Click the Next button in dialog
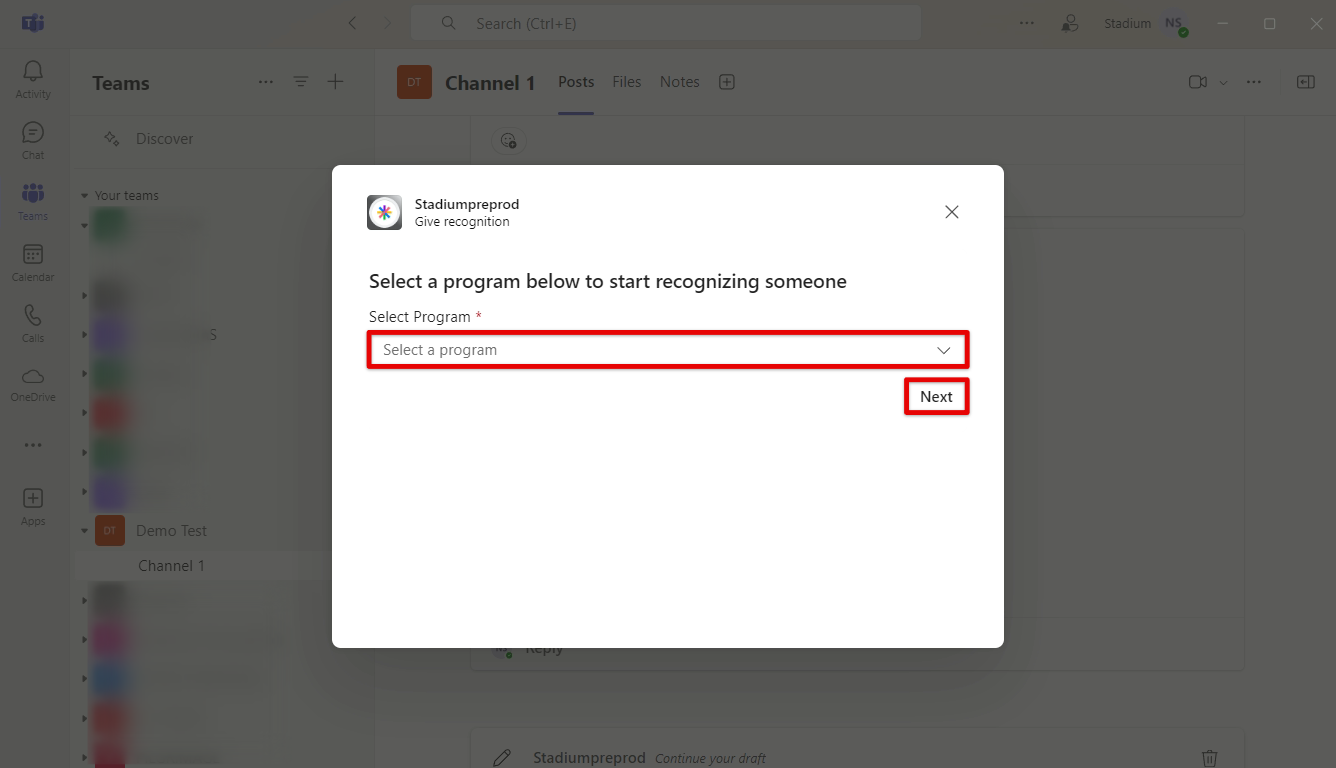Viewport: 1336px width, 768px height. point(936,397)
